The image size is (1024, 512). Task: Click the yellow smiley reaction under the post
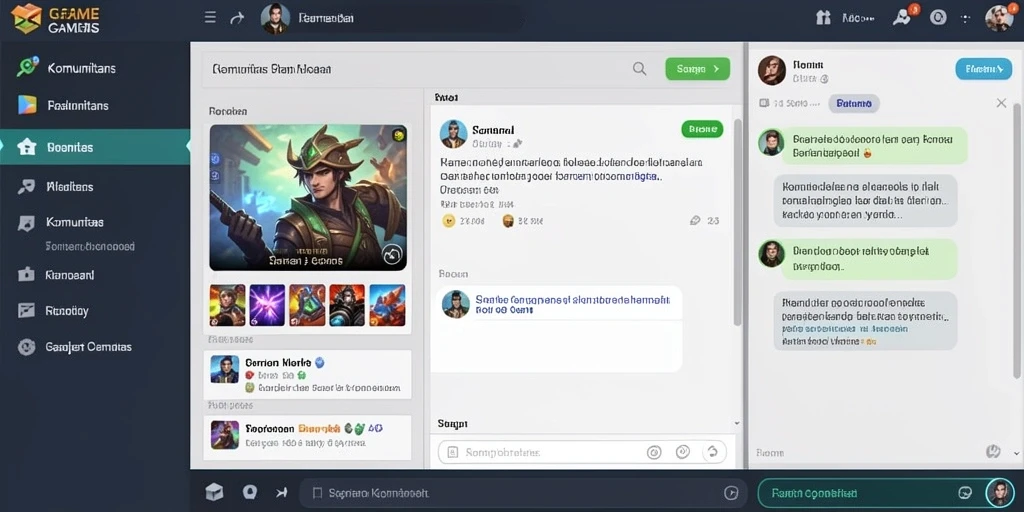pyautogui.click(x=448, y=221)
